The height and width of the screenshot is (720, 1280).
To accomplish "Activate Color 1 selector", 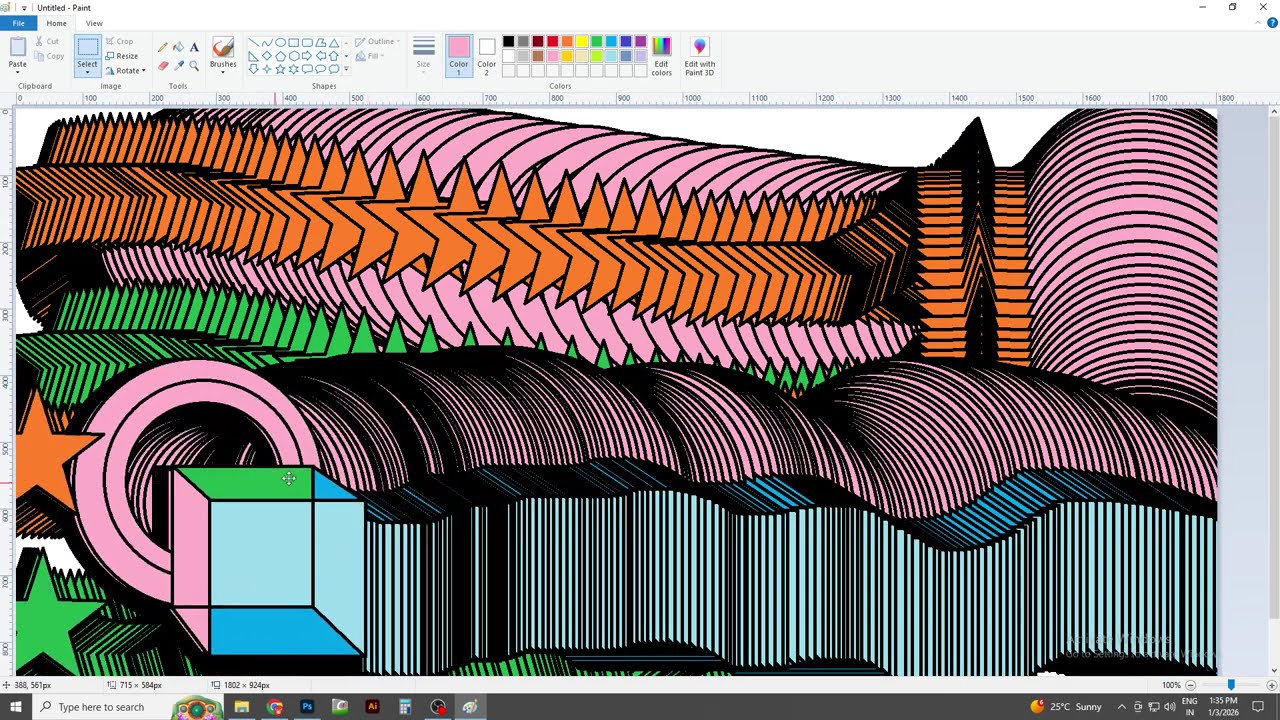I will pyautogui.click(x=458, y=56).
